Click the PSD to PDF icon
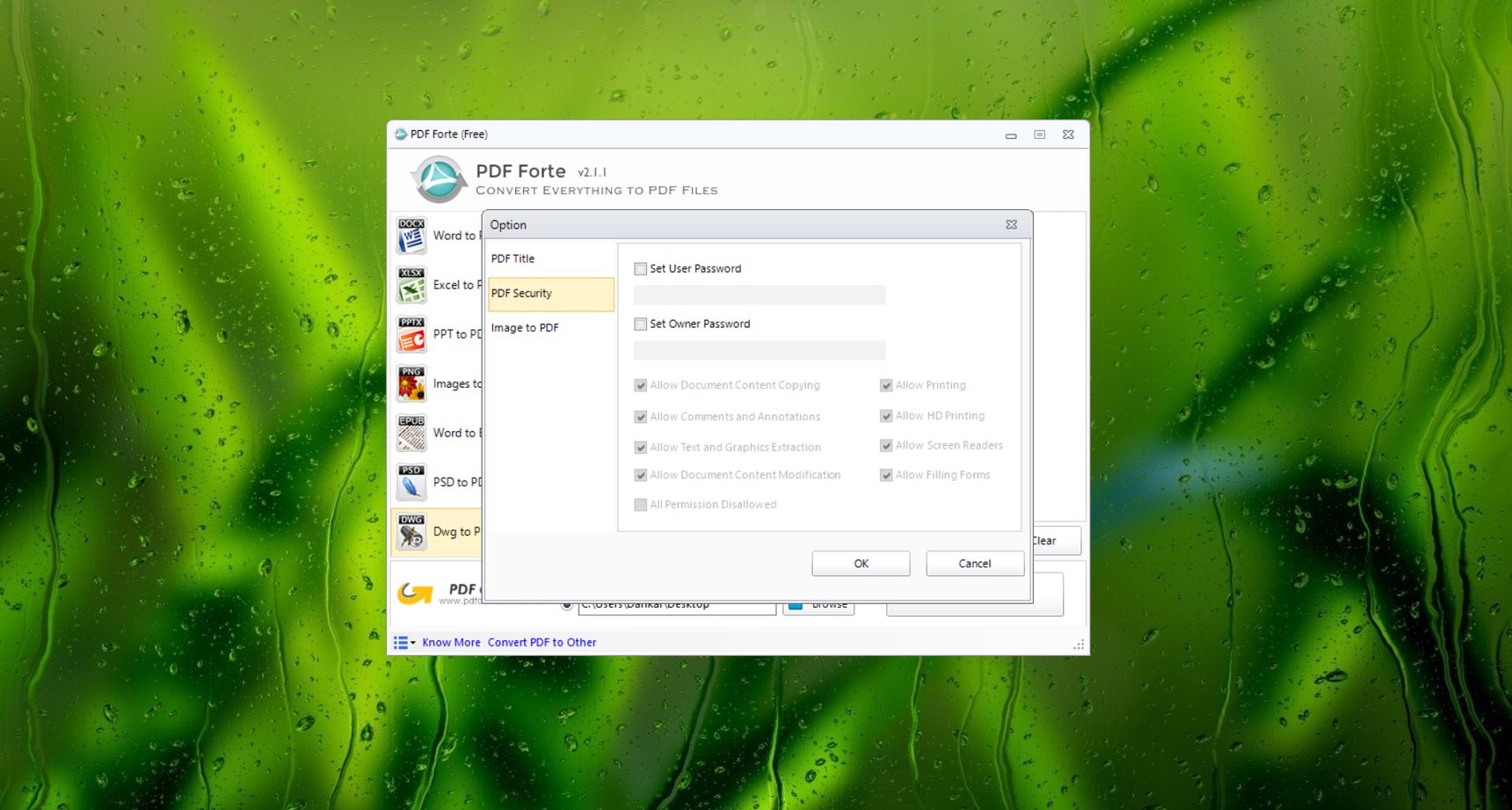1512x810 pixels. (411, 482)
